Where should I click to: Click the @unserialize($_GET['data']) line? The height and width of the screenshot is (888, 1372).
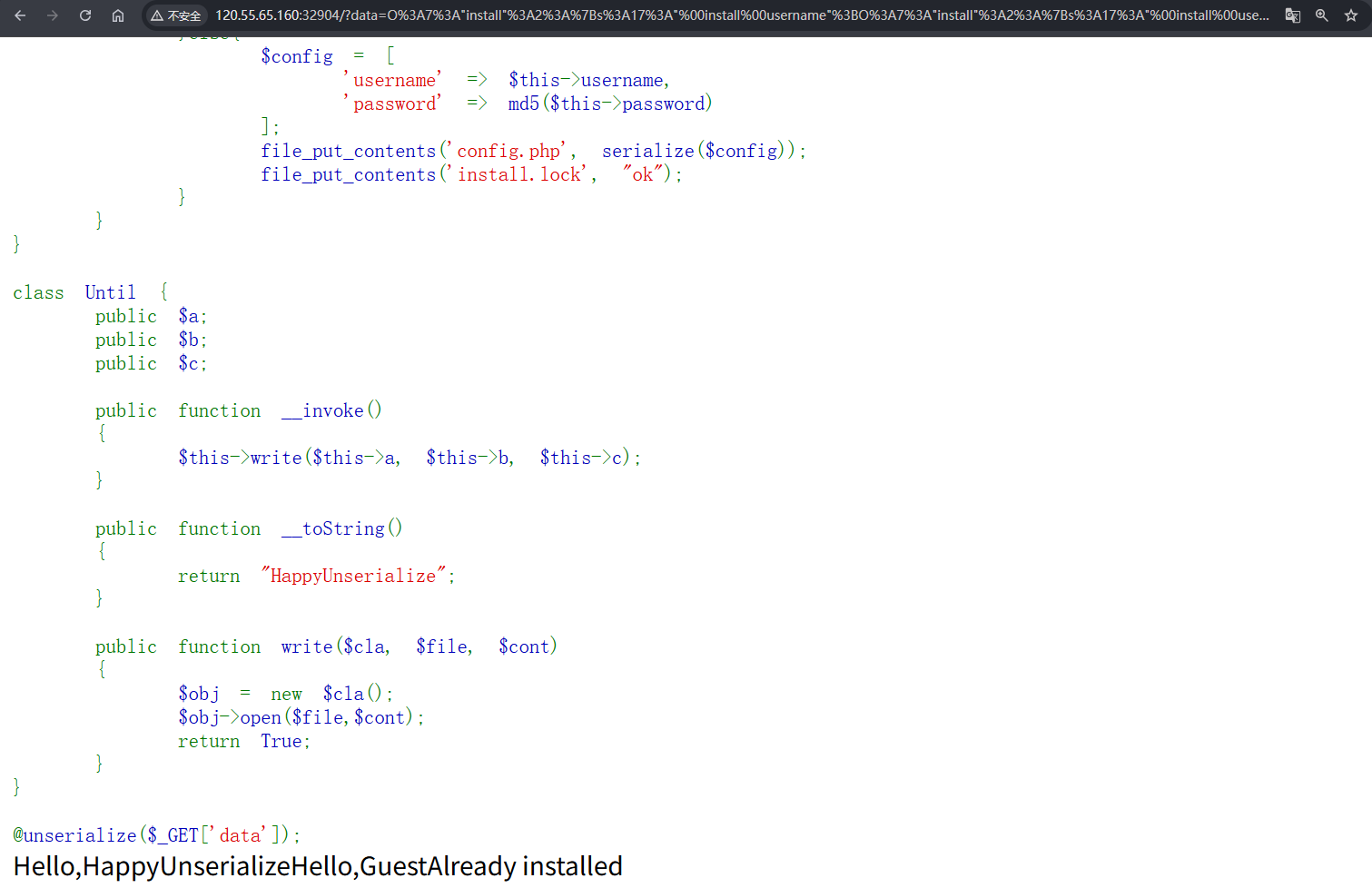click(156, 835)
